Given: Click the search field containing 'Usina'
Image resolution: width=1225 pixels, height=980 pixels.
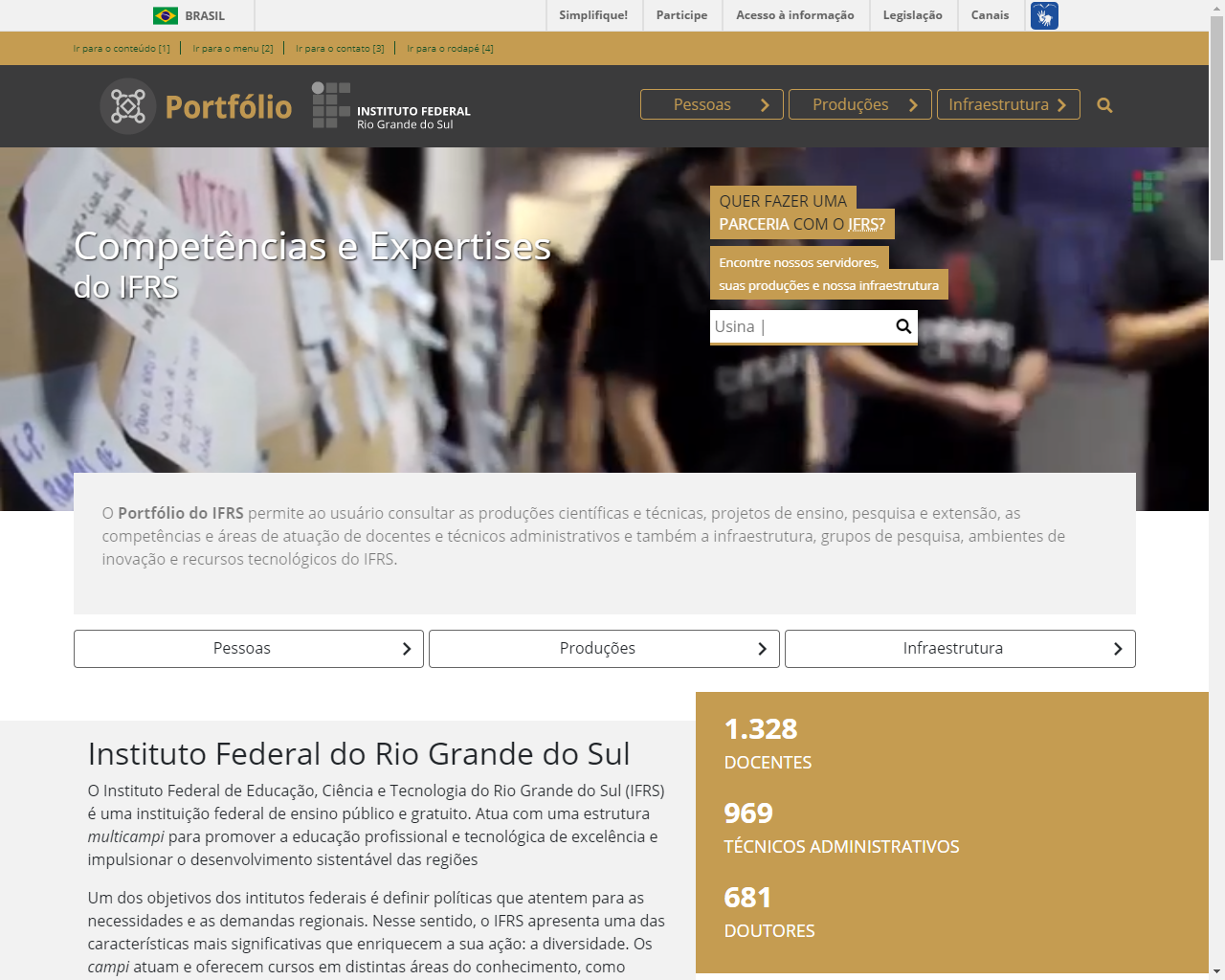Looking at the screenshot, I should [799, 326].
